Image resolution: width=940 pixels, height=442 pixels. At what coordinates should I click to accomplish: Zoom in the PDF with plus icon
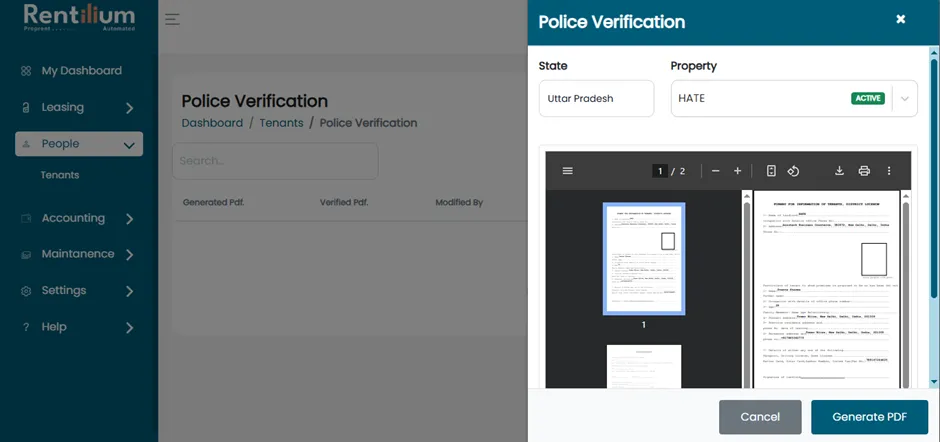tap(738, 172)
